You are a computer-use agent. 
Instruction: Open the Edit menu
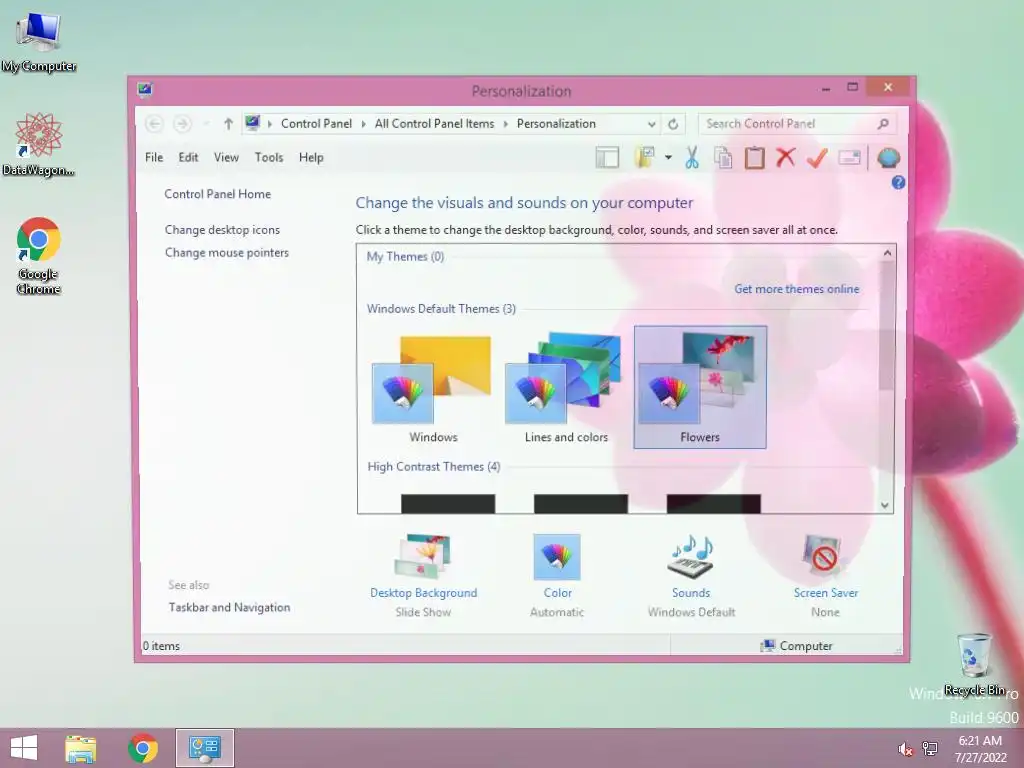(188, 157)
